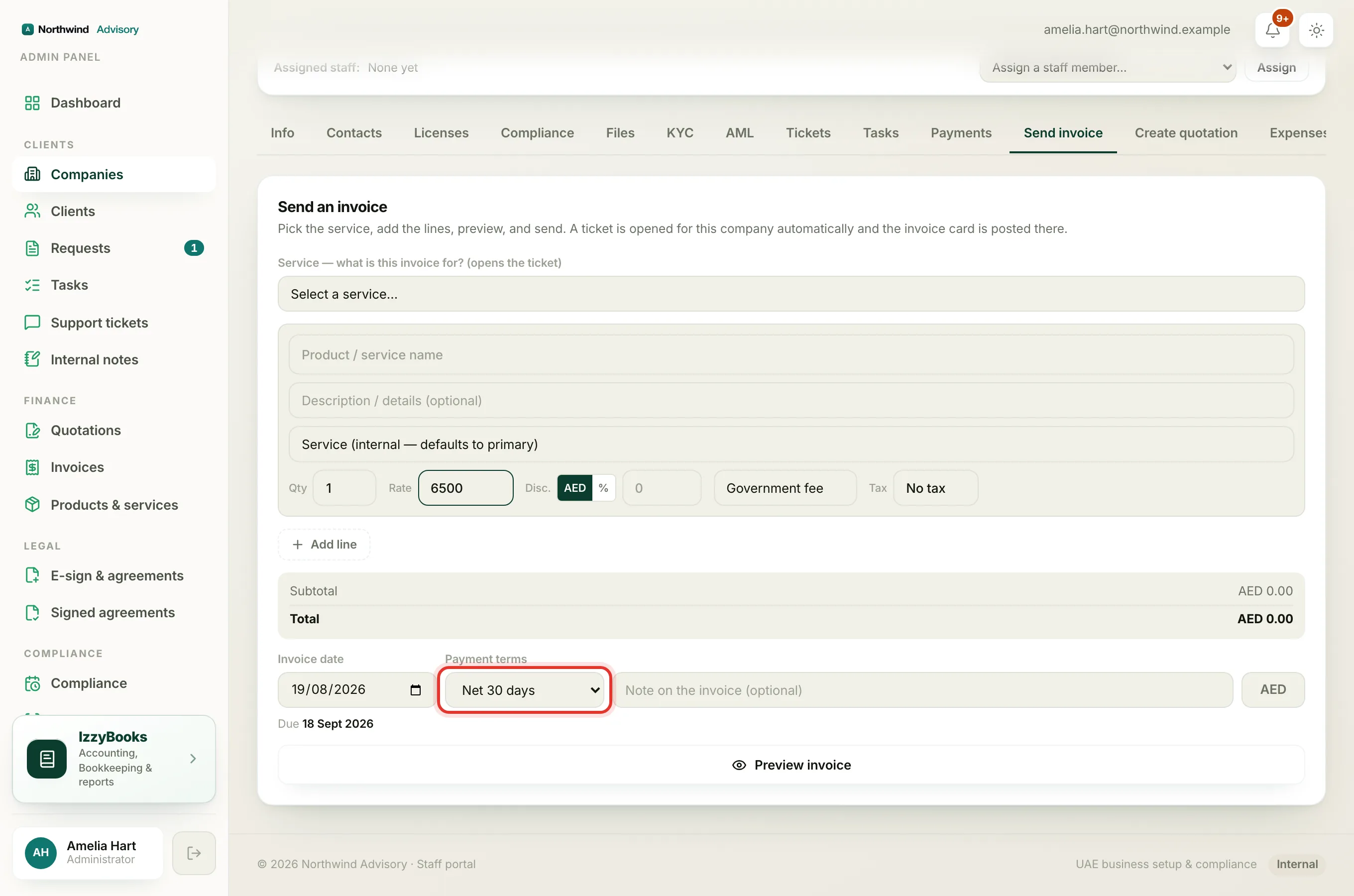Image resolution: width=1354 pixels, height=896 pixels.
Task: Click the Description / details field
Action: [790, 401]
